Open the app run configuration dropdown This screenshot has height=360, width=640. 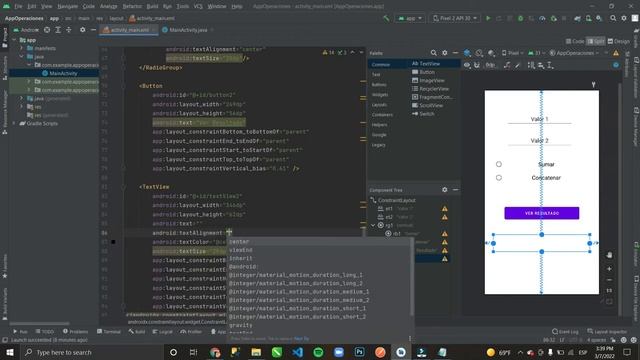(410, 18)
